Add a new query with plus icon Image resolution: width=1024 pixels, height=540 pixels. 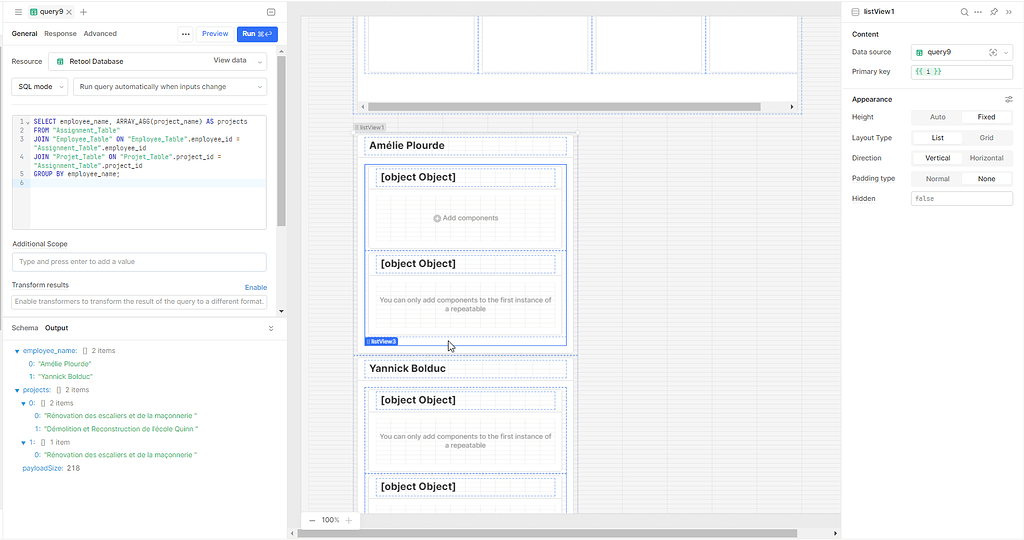83,12
